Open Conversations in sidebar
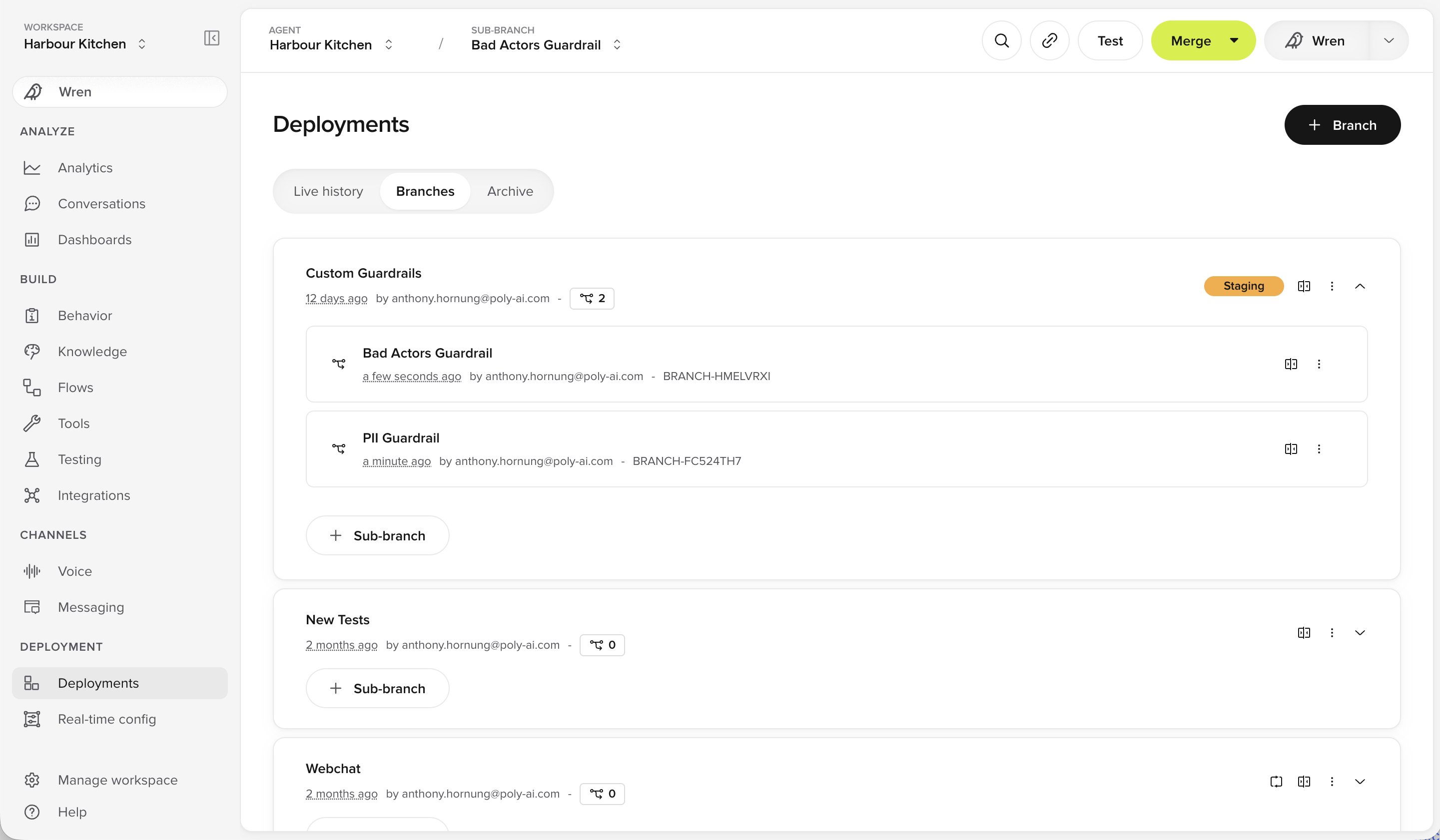This screenshot has width=1440, height=840. tap(120, 204)
